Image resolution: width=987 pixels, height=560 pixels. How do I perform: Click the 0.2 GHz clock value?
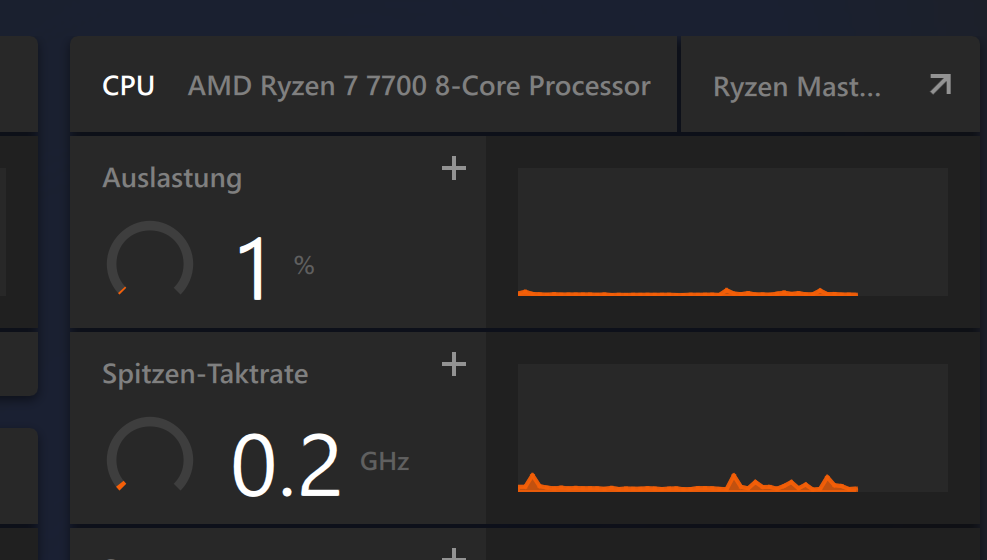pyautogui.click(x=320, y=464)
